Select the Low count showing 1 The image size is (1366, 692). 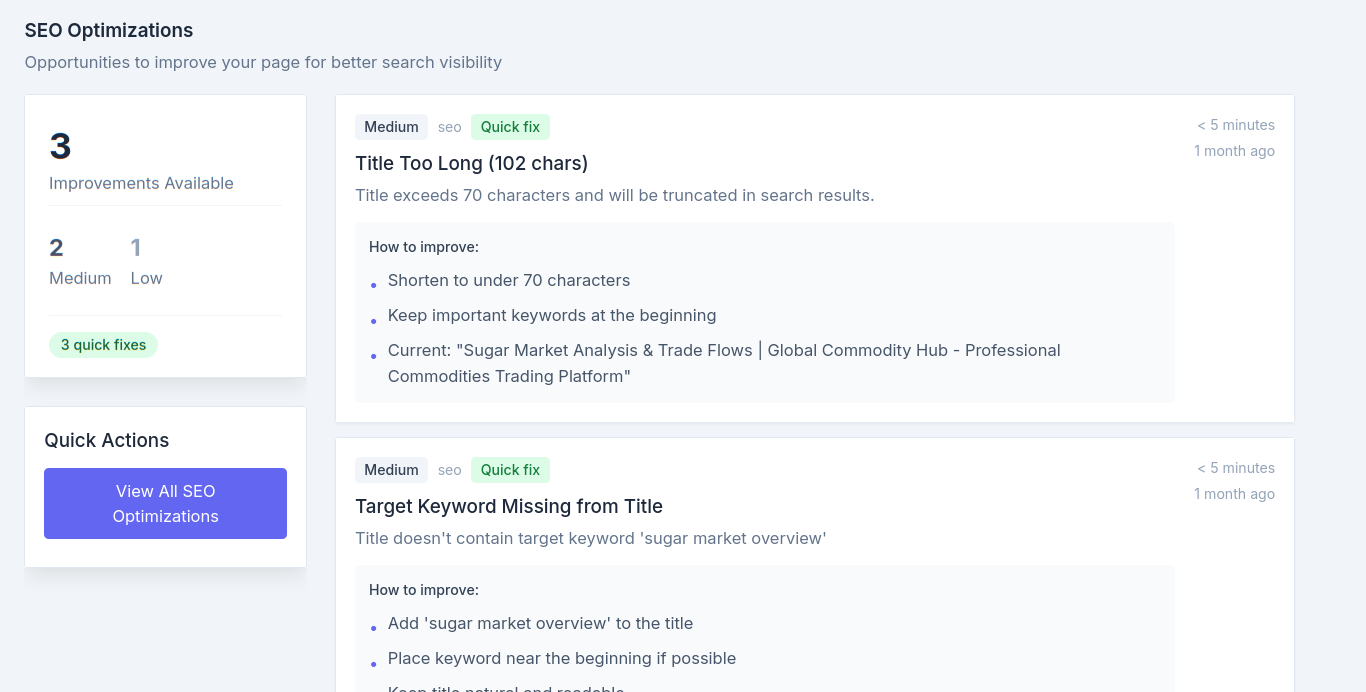tap(136, 248)
